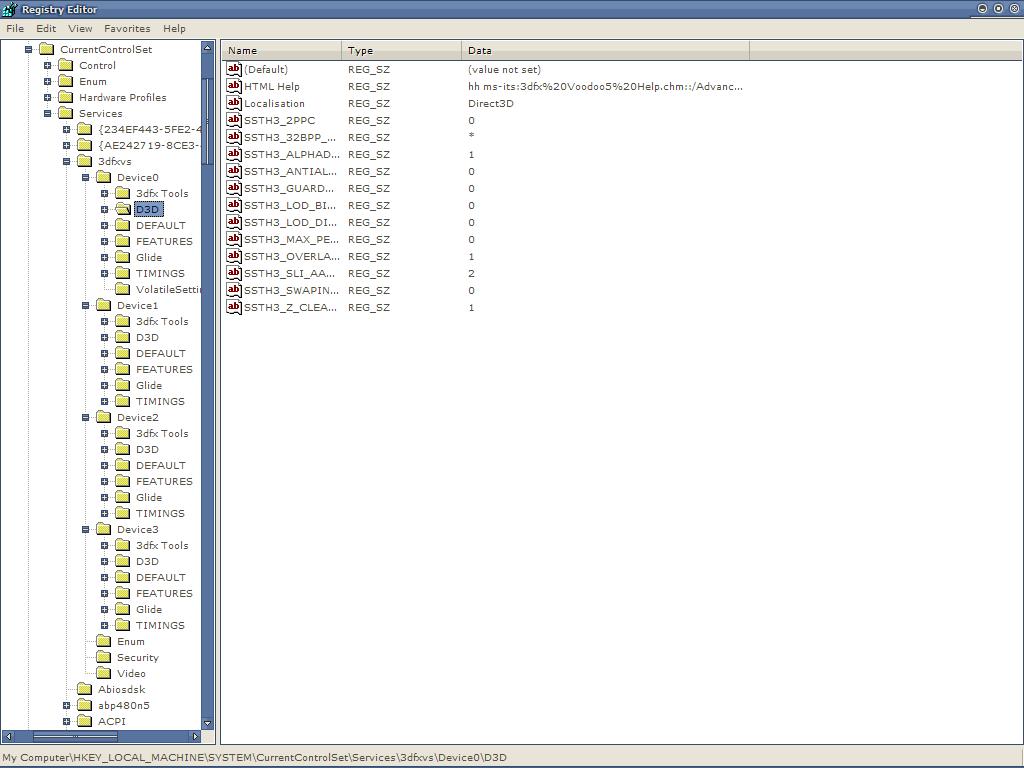Select the SSTH3_Z_CLEA... value row
This screenshot has width=1024, height=768.
coord(290,308)
